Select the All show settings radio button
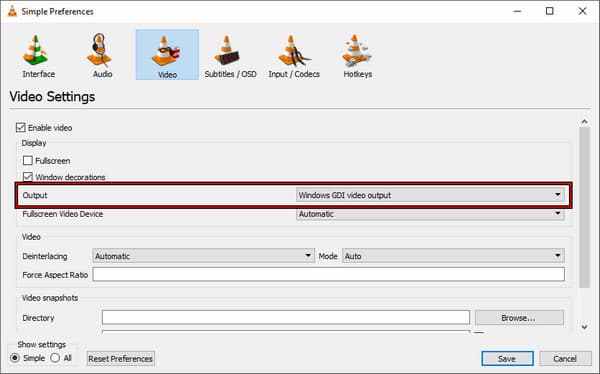600x374 pixels. coord(55,358)
